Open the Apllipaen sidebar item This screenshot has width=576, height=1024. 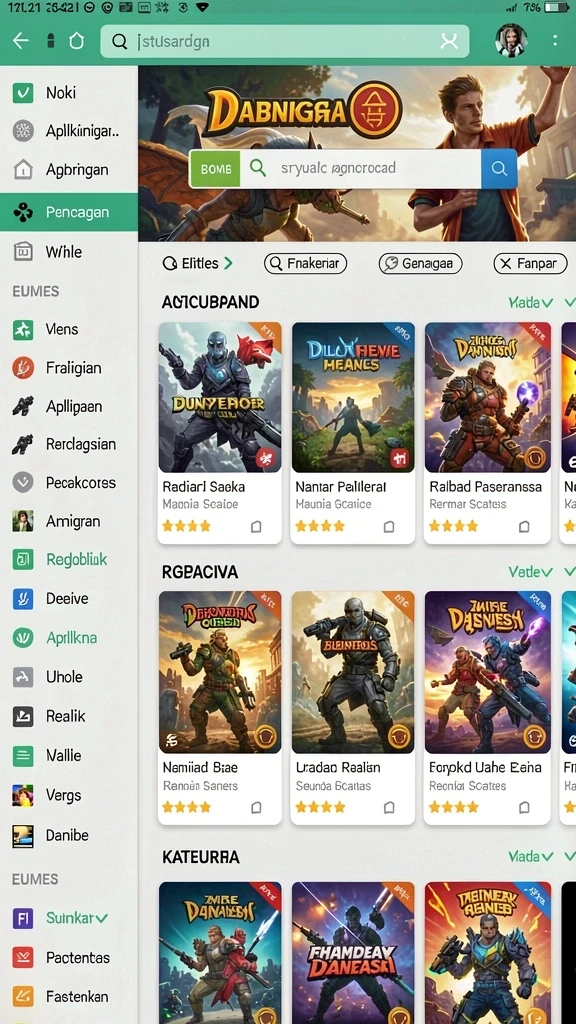click(x=69, y=406)
